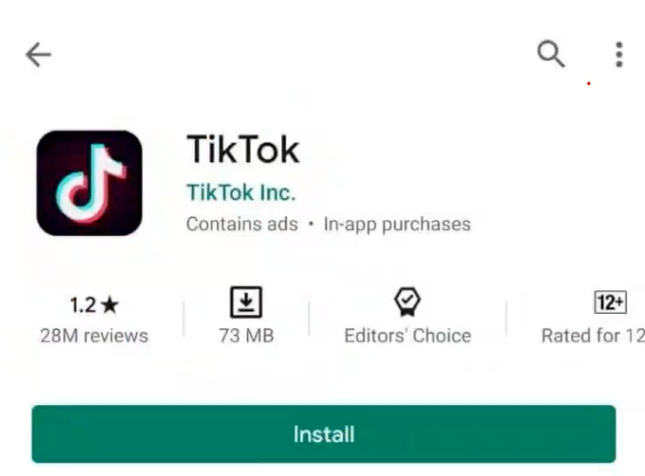Open the 28M reviews section
This screenshot has width=645, height=476.
point(94,336)
